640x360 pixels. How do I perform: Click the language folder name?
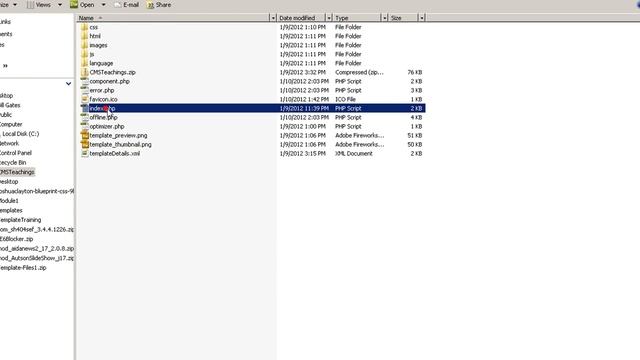click(x=101, y=63)
